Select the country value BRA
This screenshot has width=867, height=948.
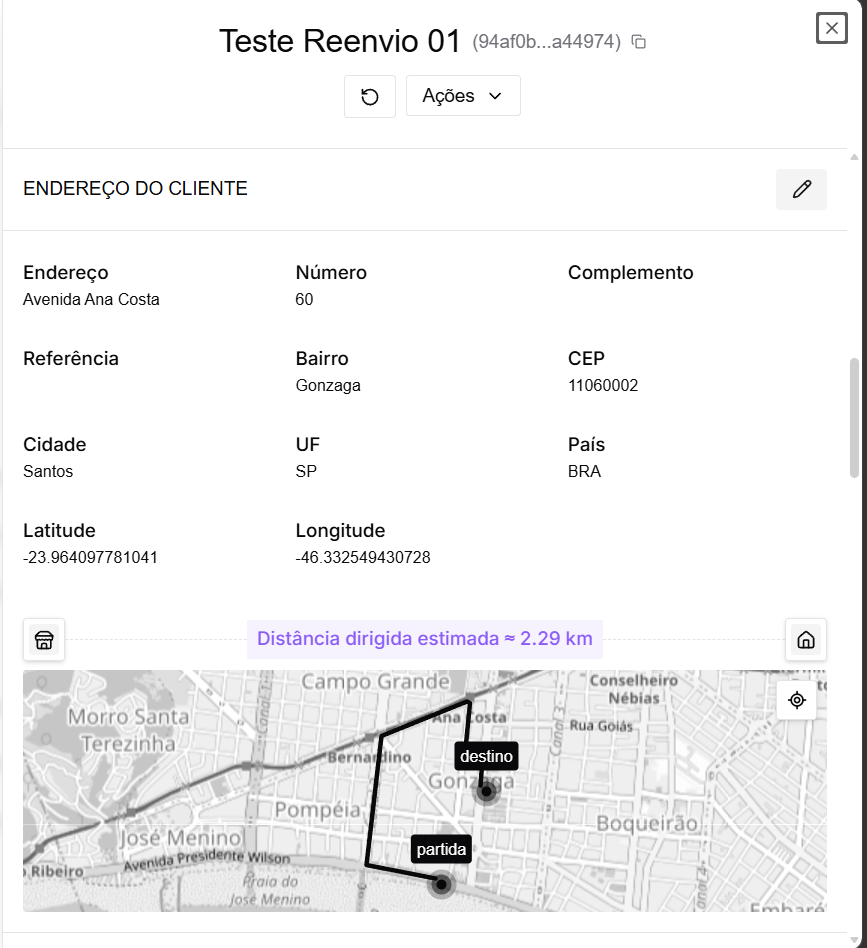pos(584,471)
